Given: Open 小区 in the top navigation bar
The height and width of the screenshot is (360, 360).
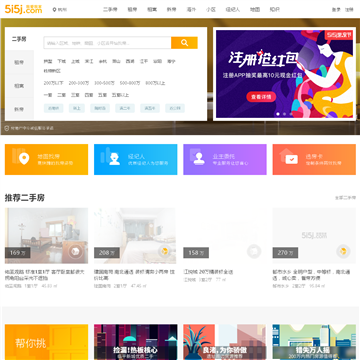Looking at the screenshot, I should (x=211, y=10).
